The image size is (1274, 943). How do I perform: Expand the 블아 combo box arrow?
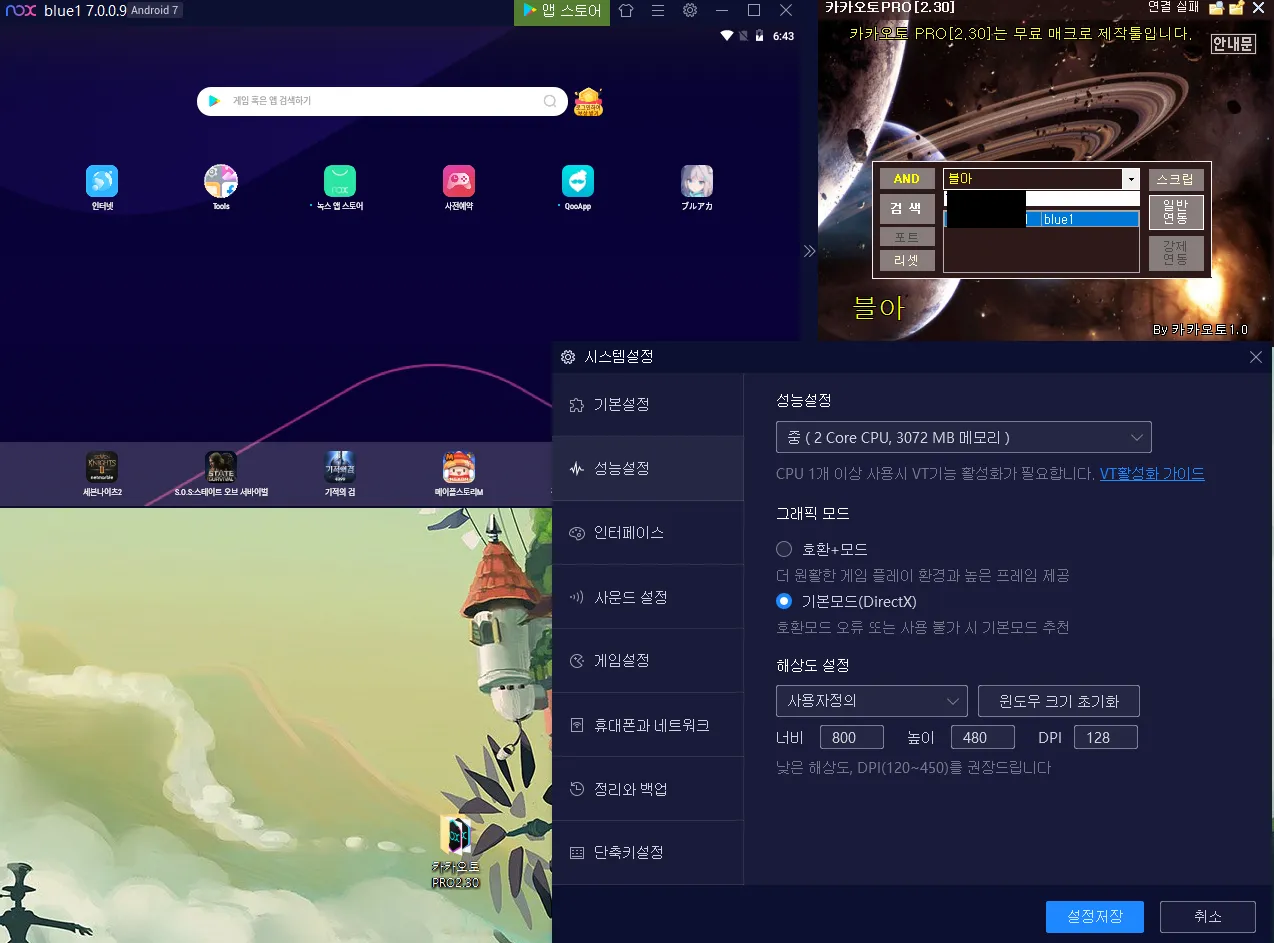(x=1130, y=179)
